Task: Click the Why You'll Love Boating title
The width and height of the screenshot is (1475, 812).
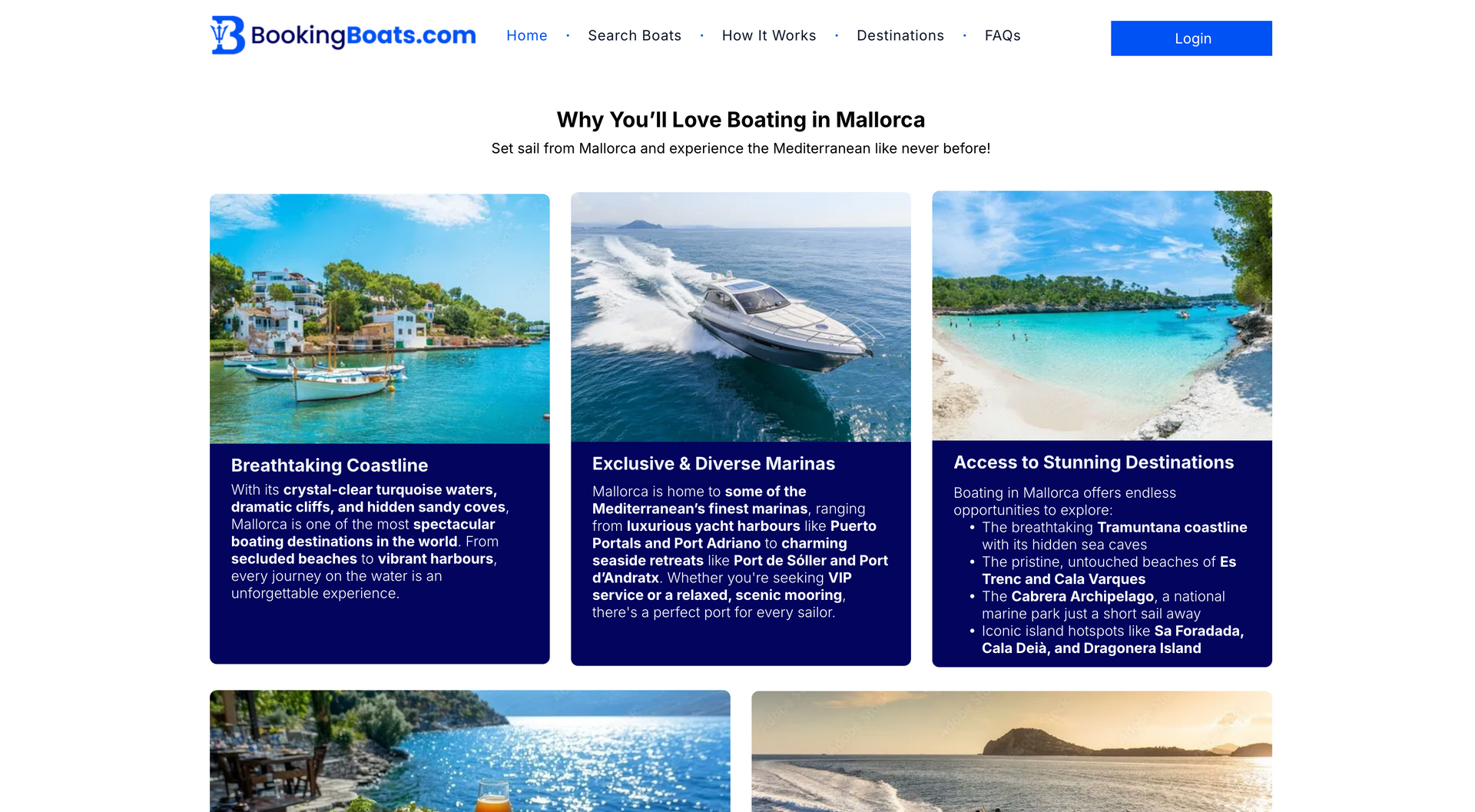Action: [741, 120]
